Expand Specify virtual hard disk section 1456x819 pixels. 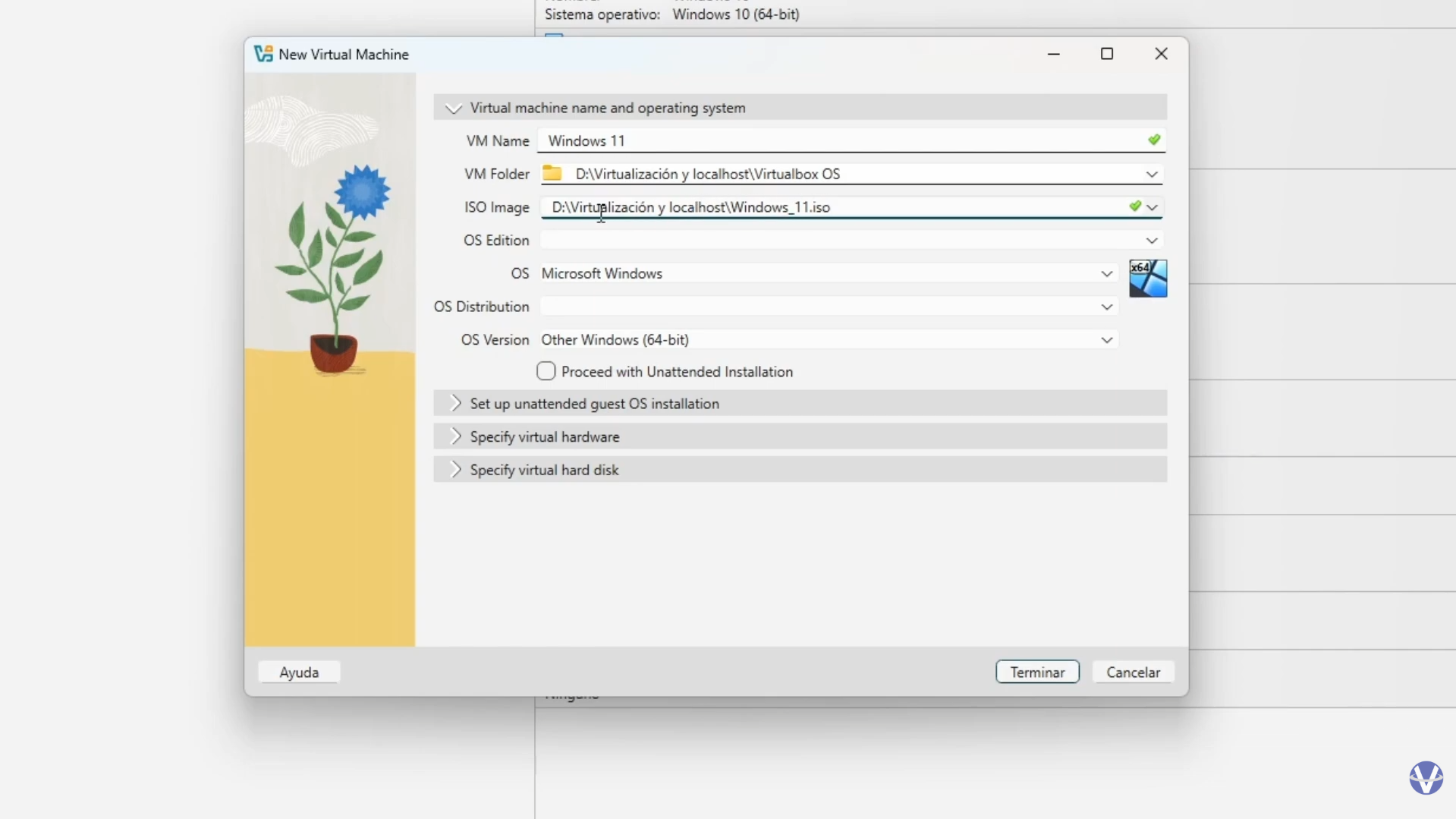point(455,470)
